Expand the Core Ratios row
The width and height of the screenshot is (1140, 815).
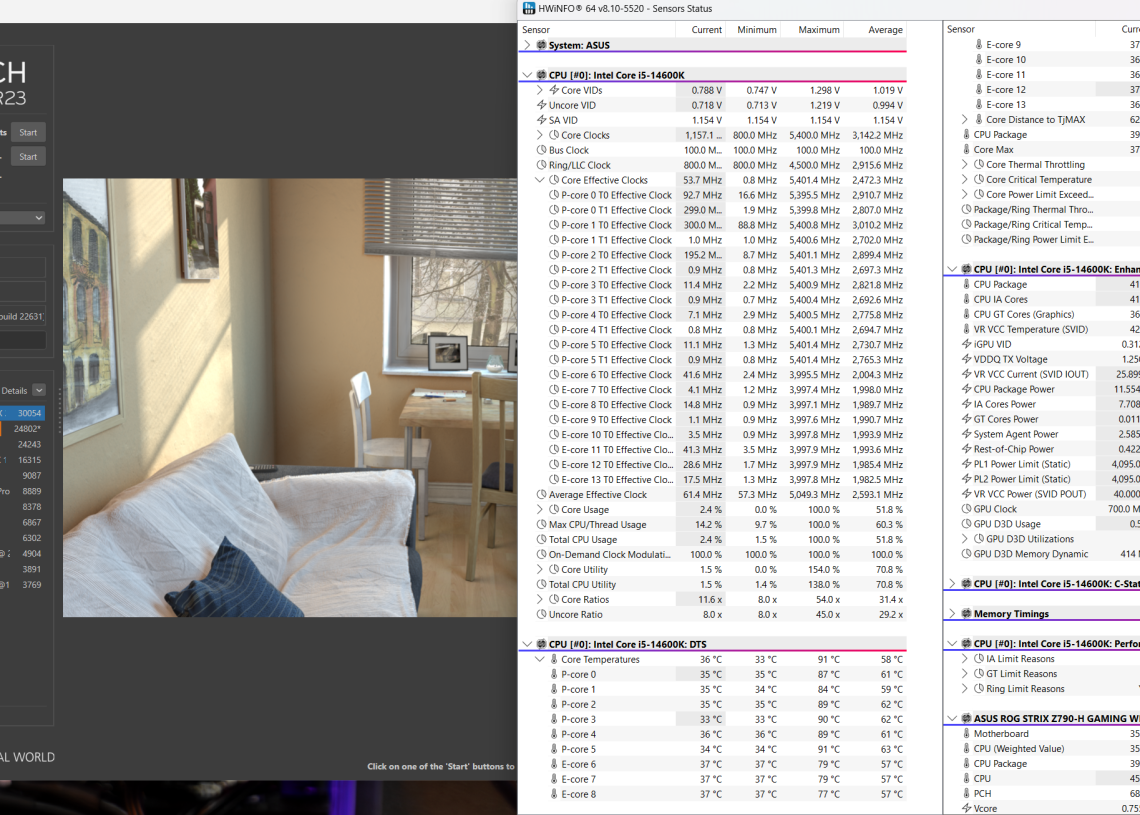click(x=539, y=600)
